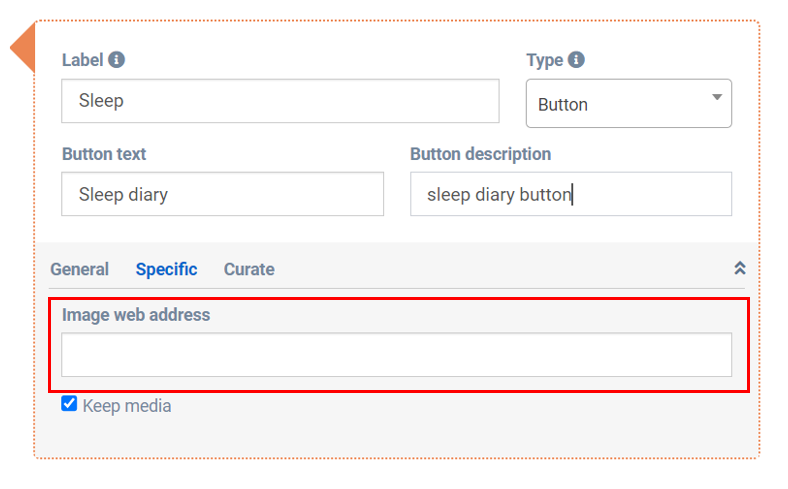Collapse the settings panel with double chevron

click(740, 268)
